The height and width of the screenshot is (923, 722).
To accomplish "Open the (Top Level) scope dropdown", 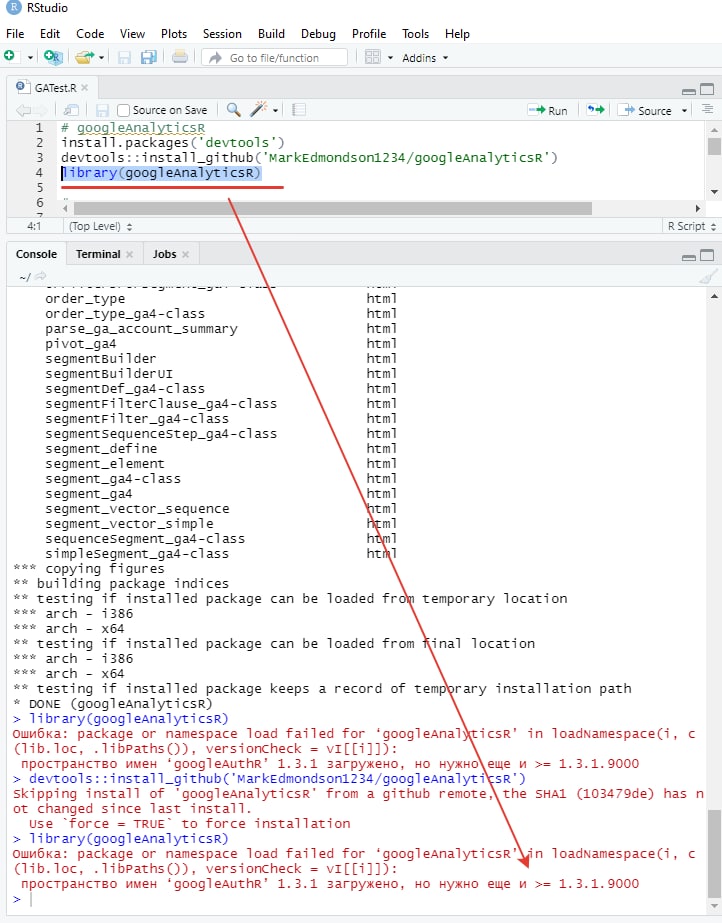I will 101,226.
